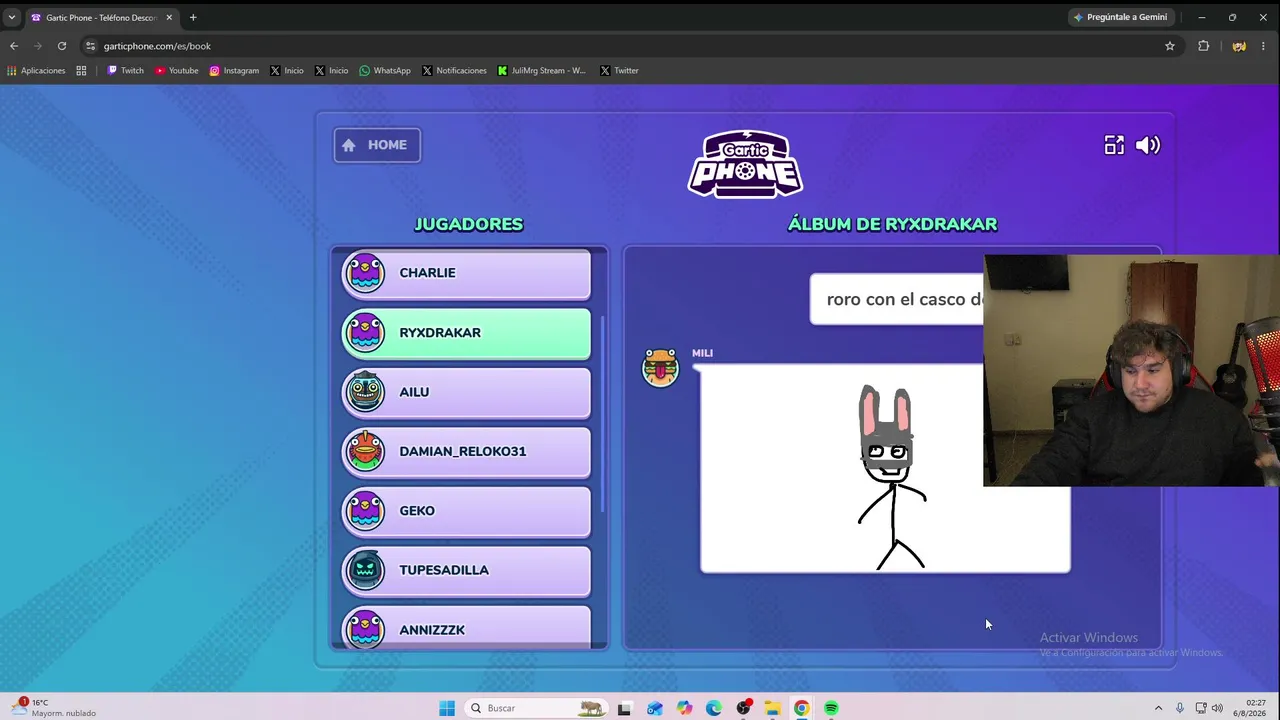1280x720 pixels.
Task: Click MILI's burger avatar in the album
Action: (660, 368)
